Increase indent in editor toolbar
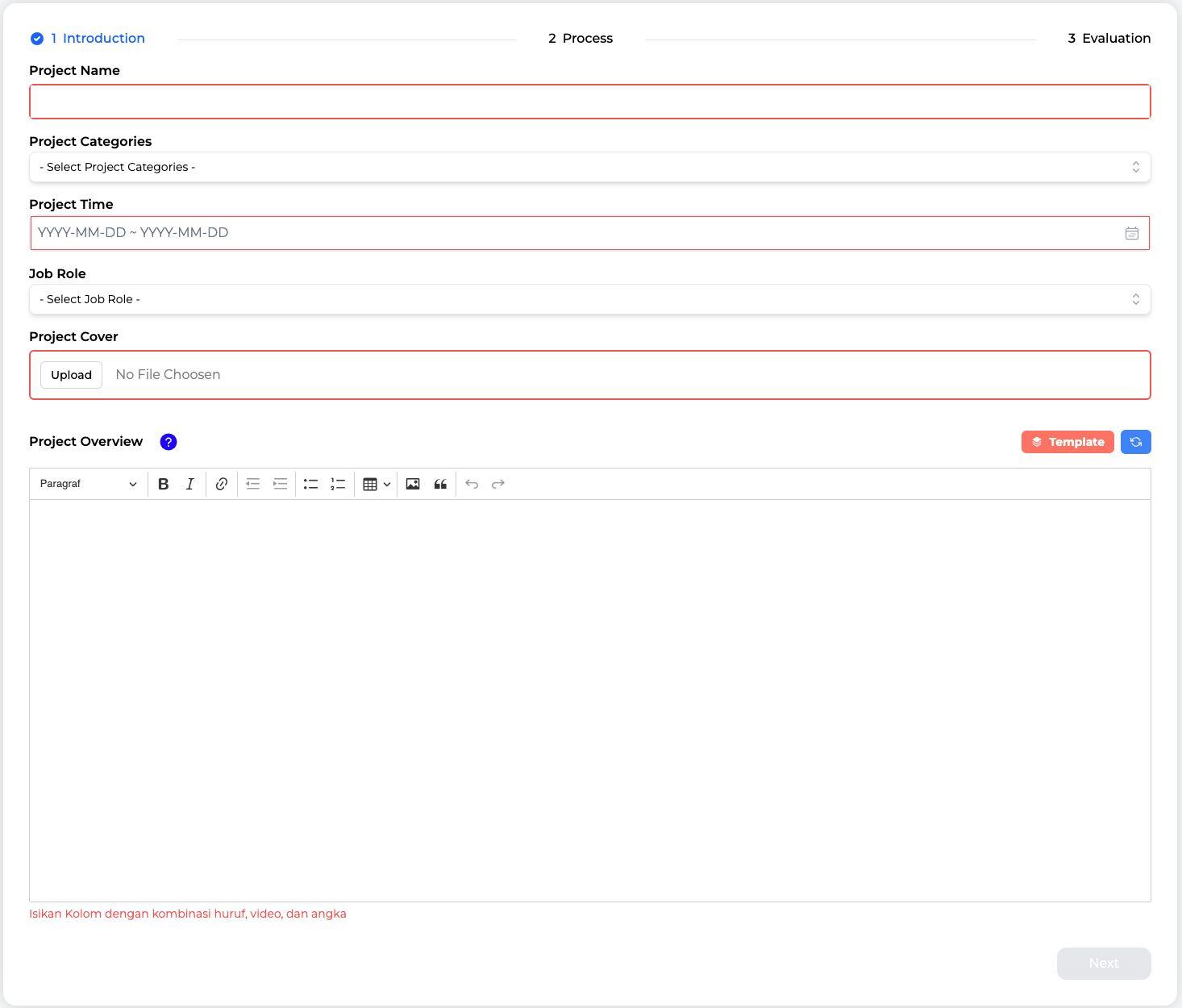 [280, 484]
